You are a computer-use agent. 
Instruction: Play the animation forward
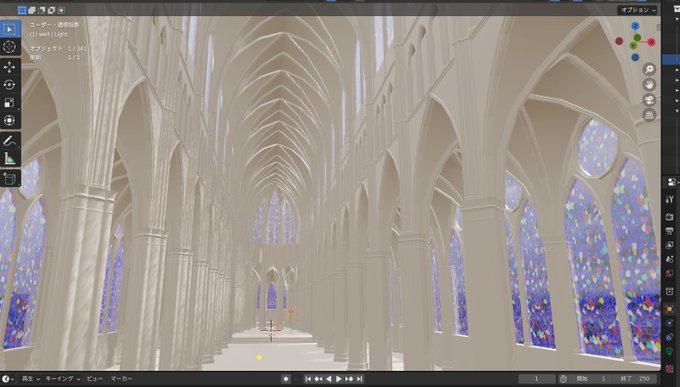pyautogui.click(x=339, y=379)
